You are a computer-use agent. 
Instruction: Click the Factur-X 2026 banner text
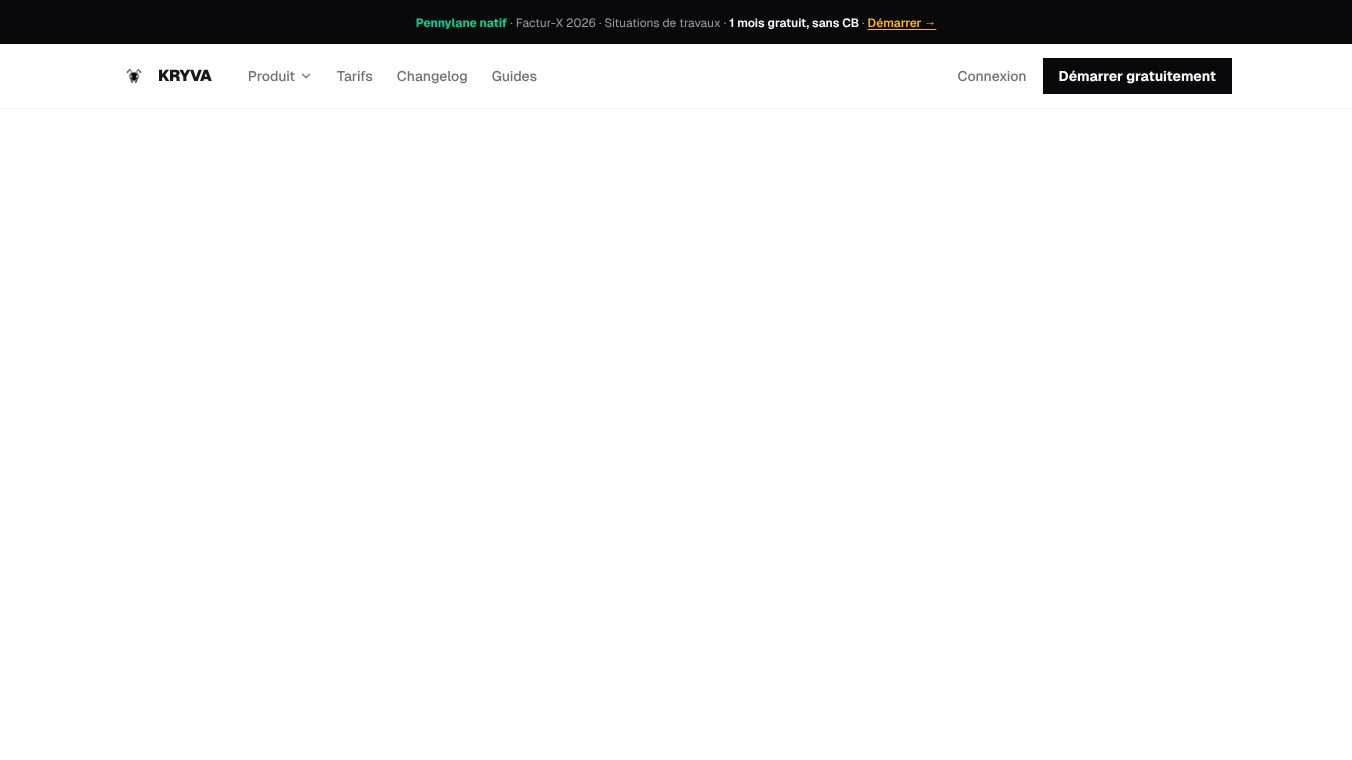(556, 23)
